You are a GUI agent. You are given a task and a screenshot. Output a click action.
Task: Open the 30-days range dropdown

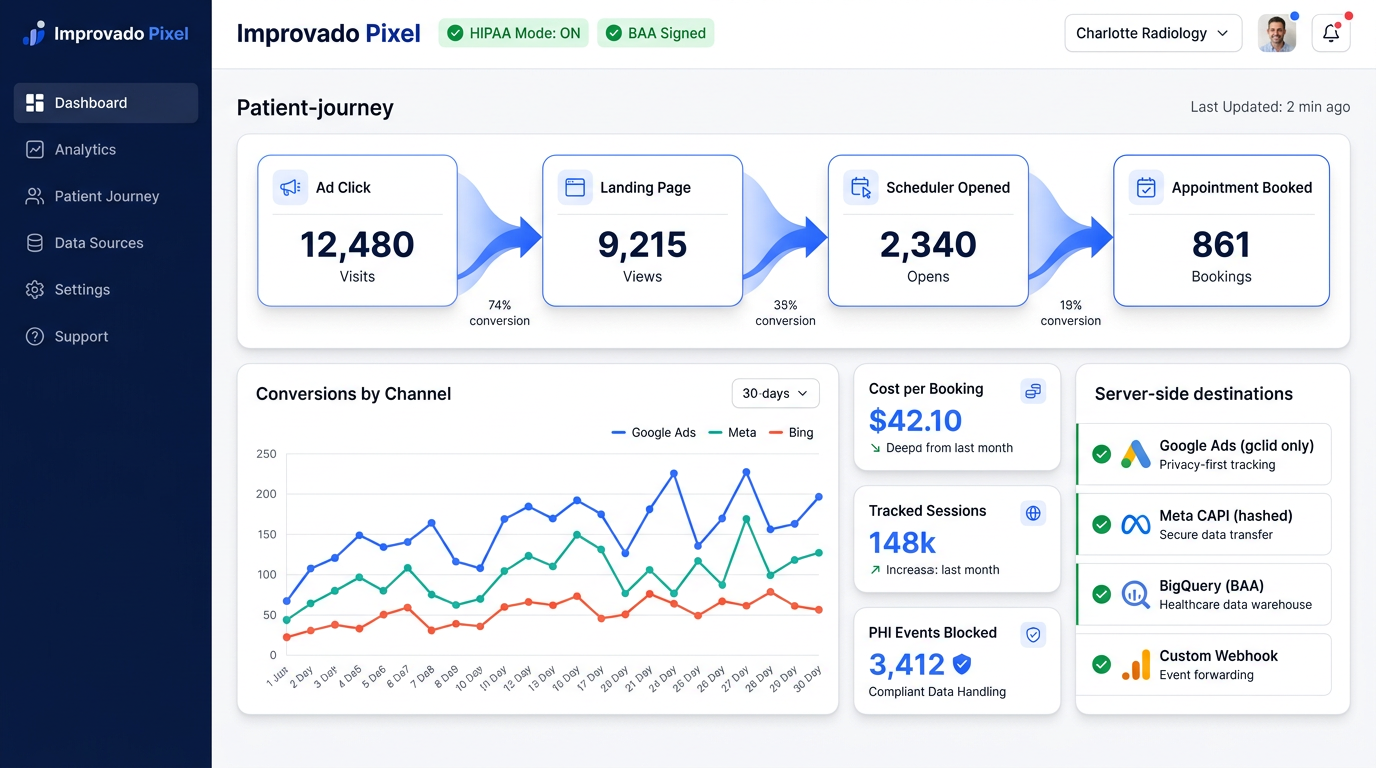pyautogui.click(x=775, y=394)
